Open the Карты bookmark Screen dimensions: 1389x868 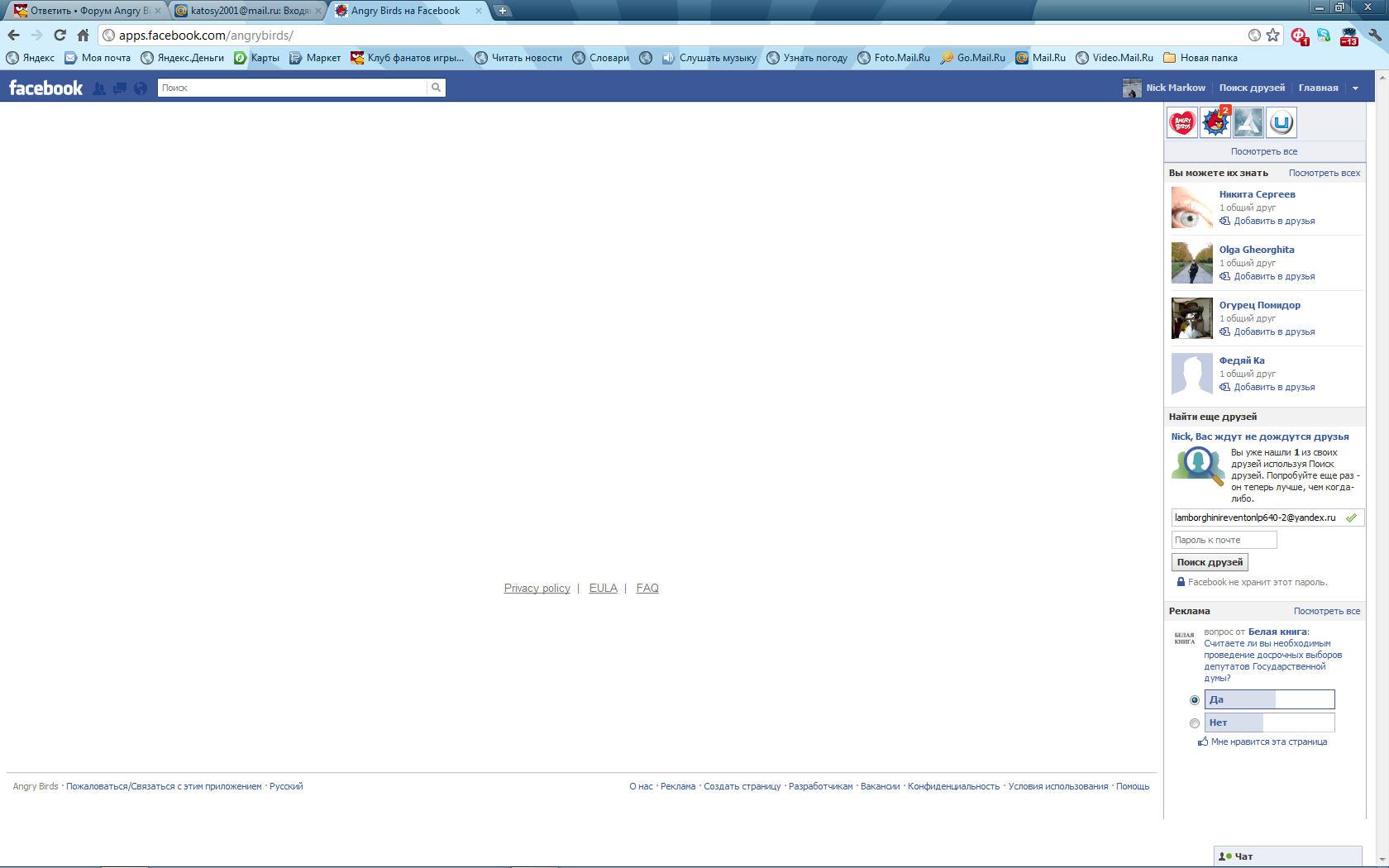pos(257,58)
